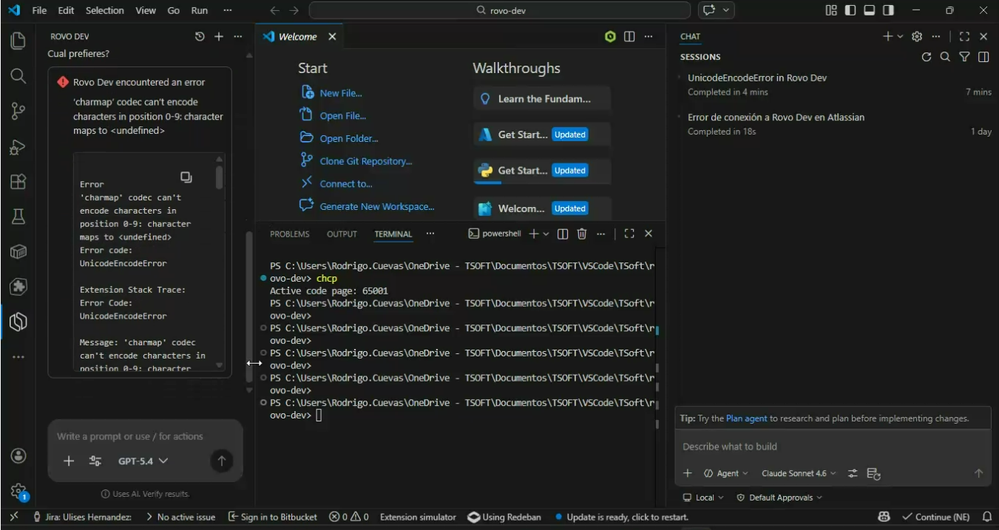Add context in Rovo Dev prompt box
Viewport: 999px width, 530px height.
(x=69, y=461)
